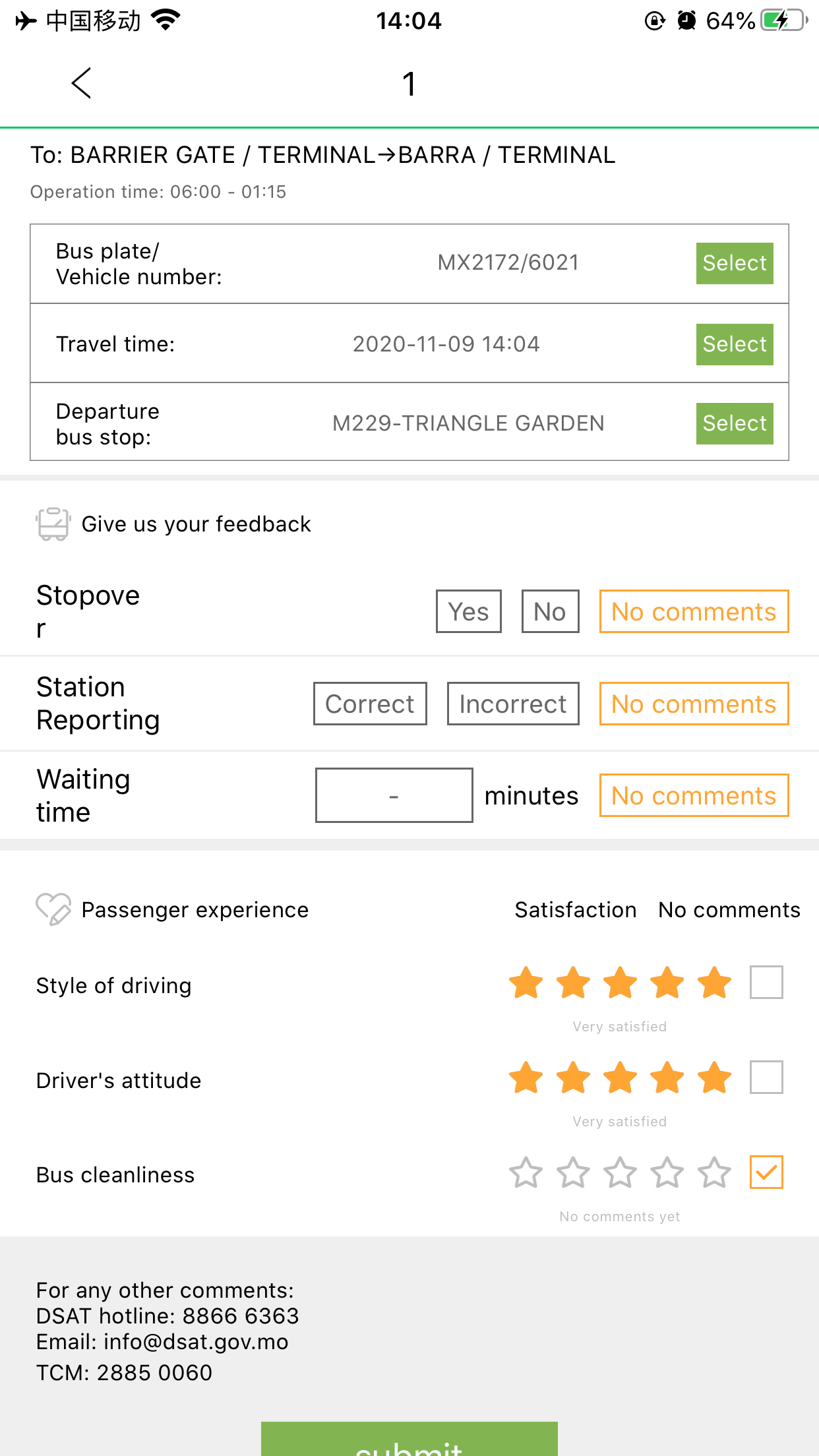Uncheck the Bus cleanliness no-comments checkbox
819x1456 pixels.
tap(766, 1172)
